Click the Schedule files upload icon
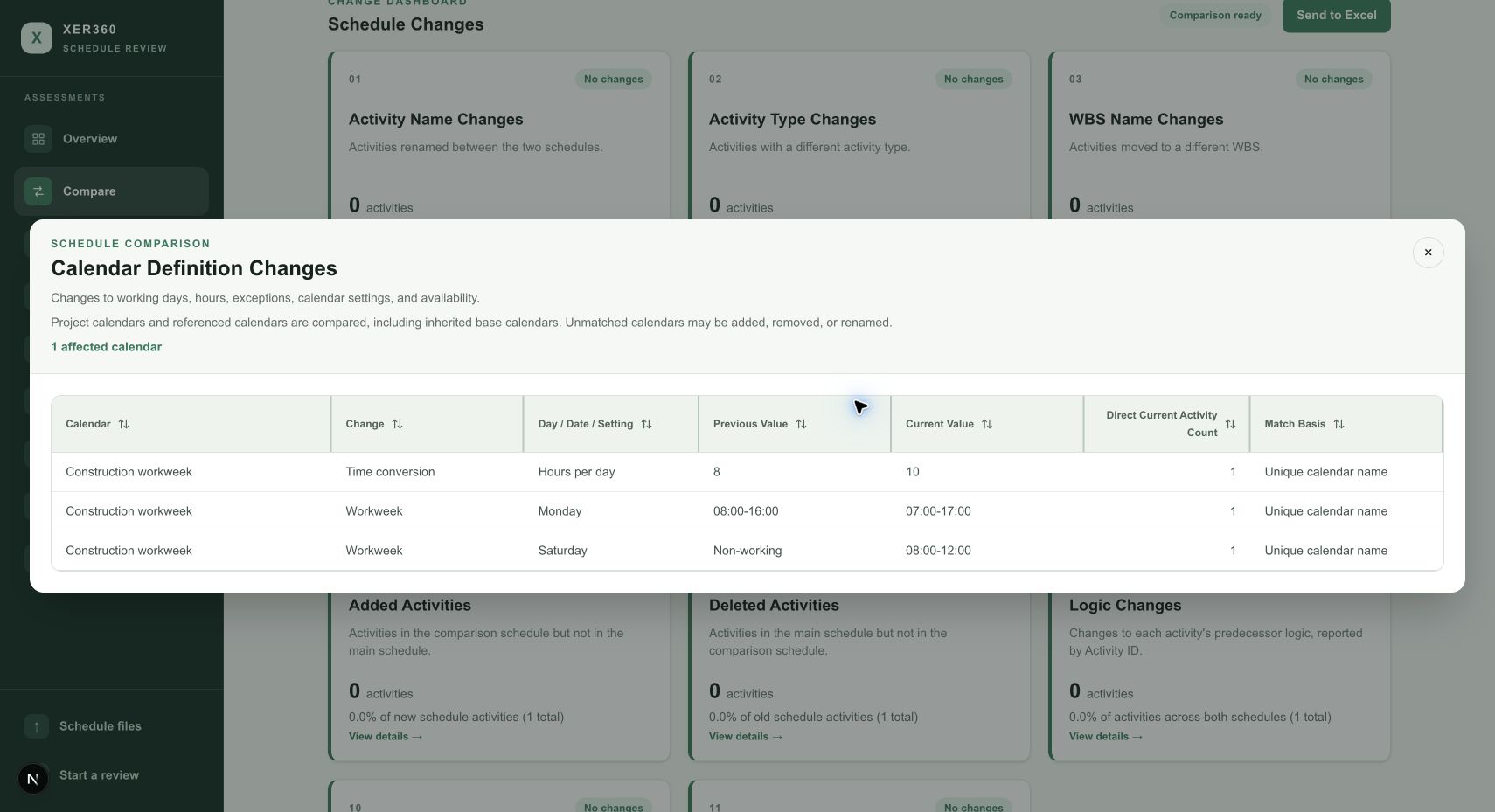Image resolution: width=1495 pixels, height=812 pixels. [x=37, y=726]
